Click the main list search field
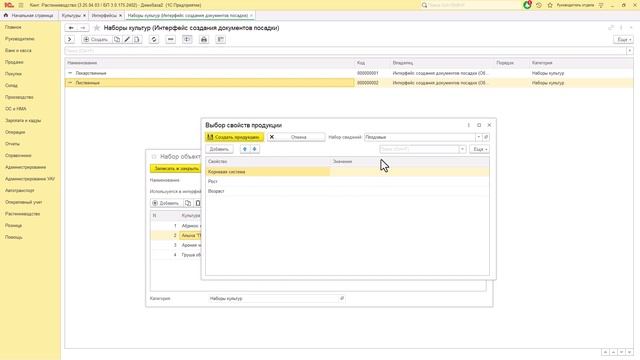The width and height of the screenshot is (640, 360). tap(346, 51)
